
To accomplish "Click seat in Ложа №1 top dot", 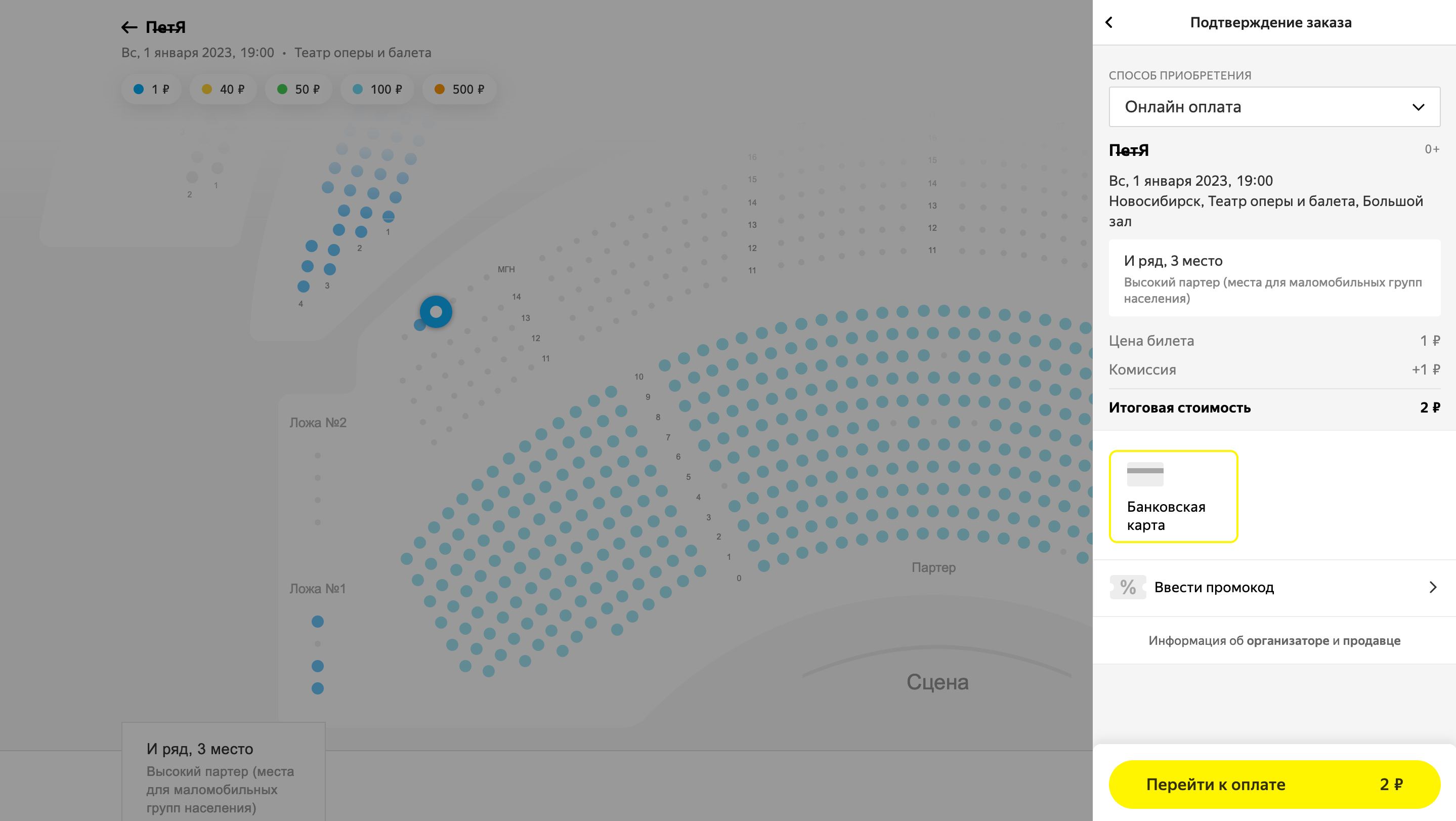I will click(318, 622).
